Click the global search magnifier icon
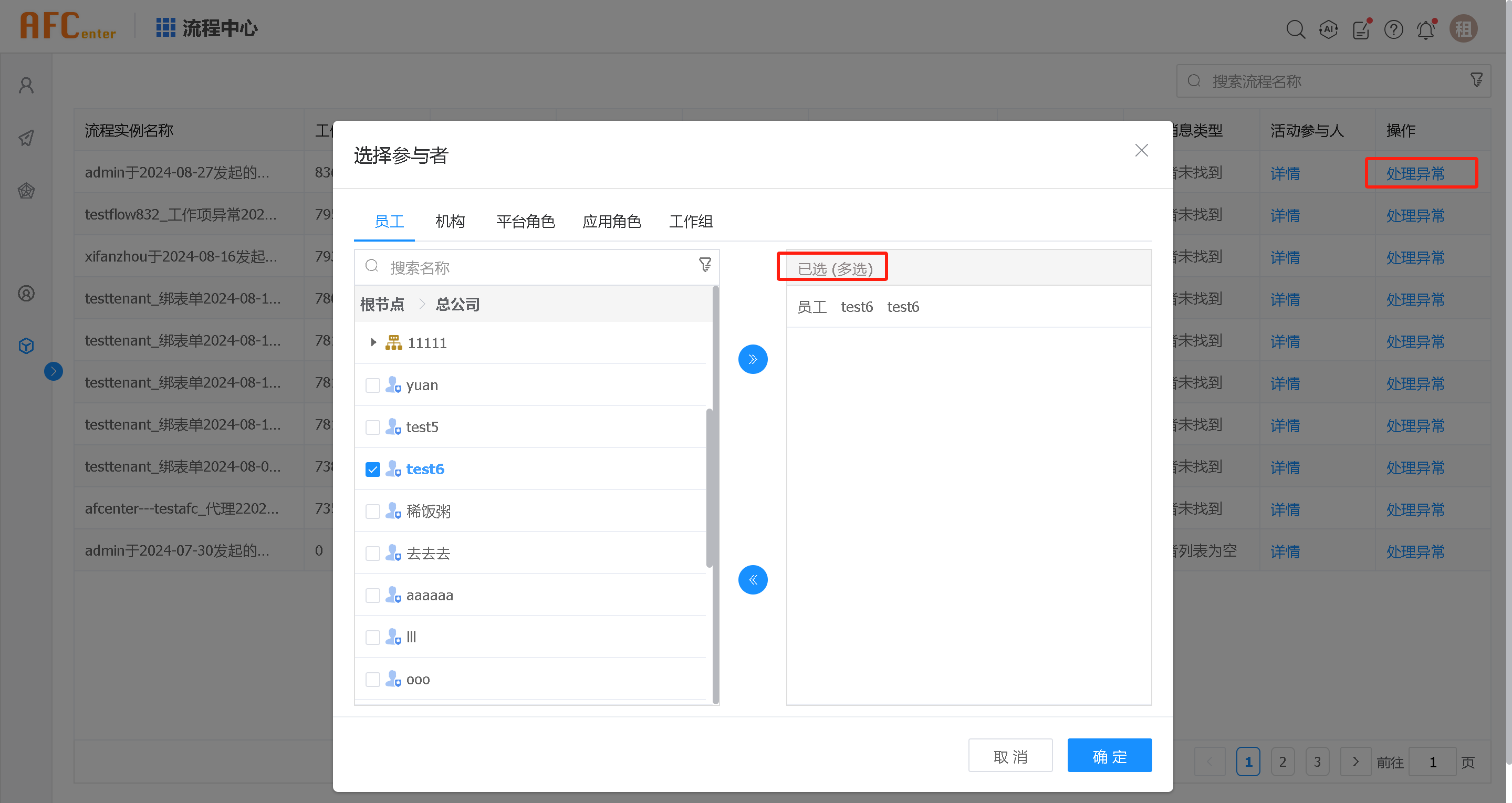1512x803 pixels. click(x=1296, y=29)
